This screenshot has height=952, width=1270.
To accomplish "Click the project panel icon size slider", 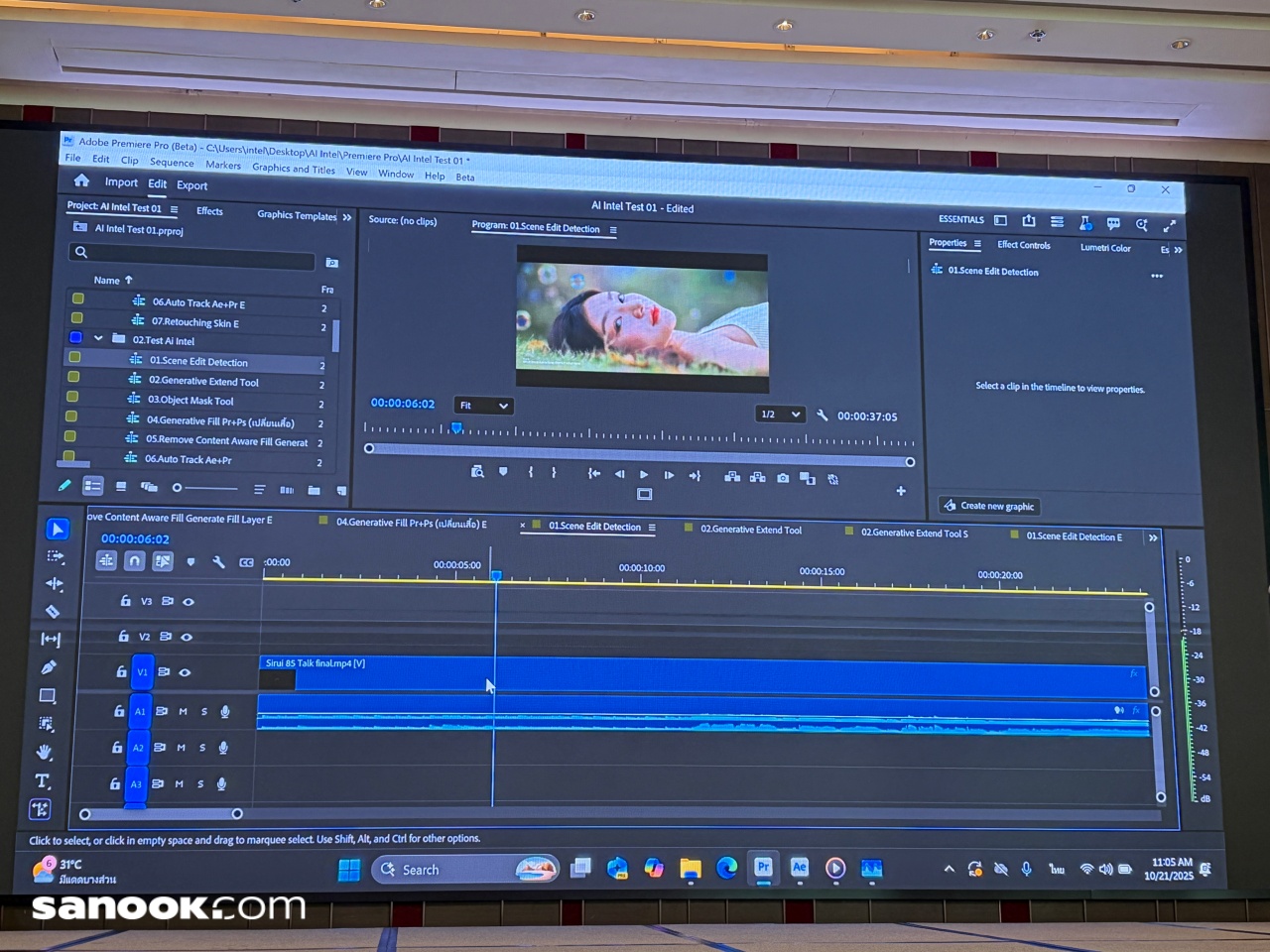I will click(204, 488).
